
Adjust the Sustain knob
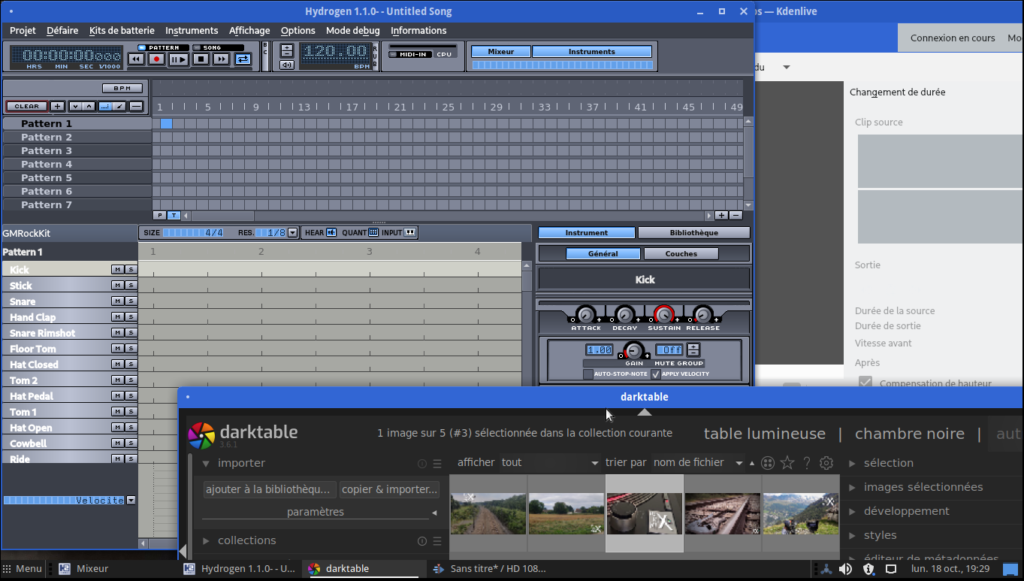(664, 314)
